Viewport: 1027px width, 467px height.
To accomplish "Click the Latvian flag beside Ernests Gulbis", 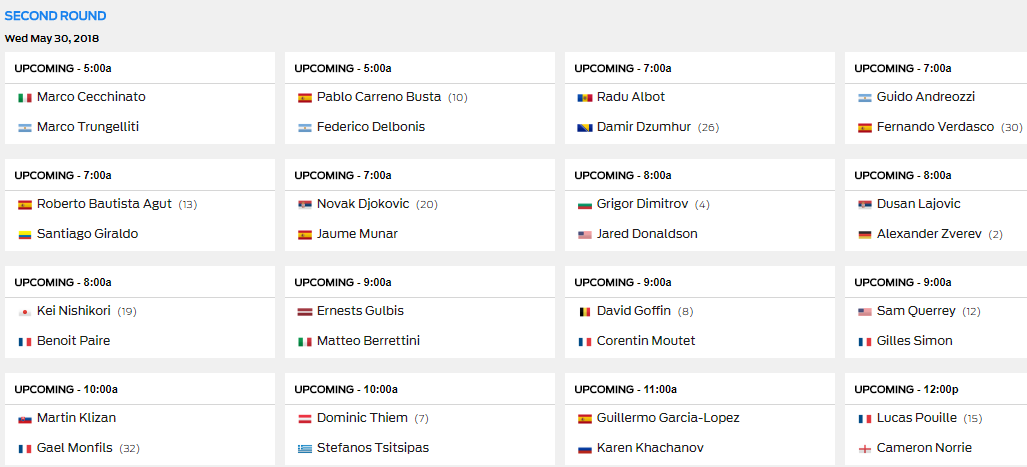I will pyautogui.click(x=305, y=312).
